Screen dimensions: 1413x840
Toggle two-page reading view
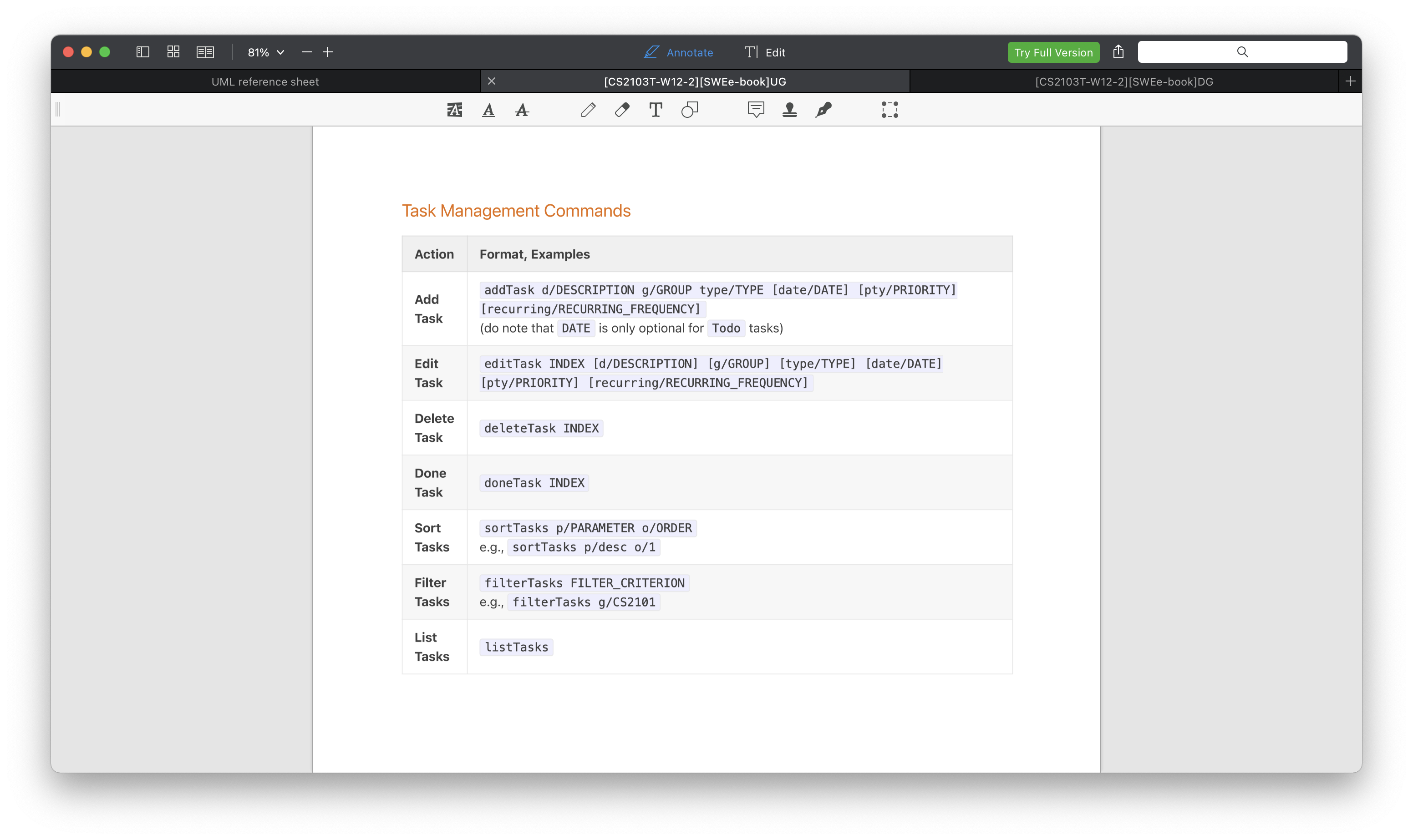click(205, 52)
